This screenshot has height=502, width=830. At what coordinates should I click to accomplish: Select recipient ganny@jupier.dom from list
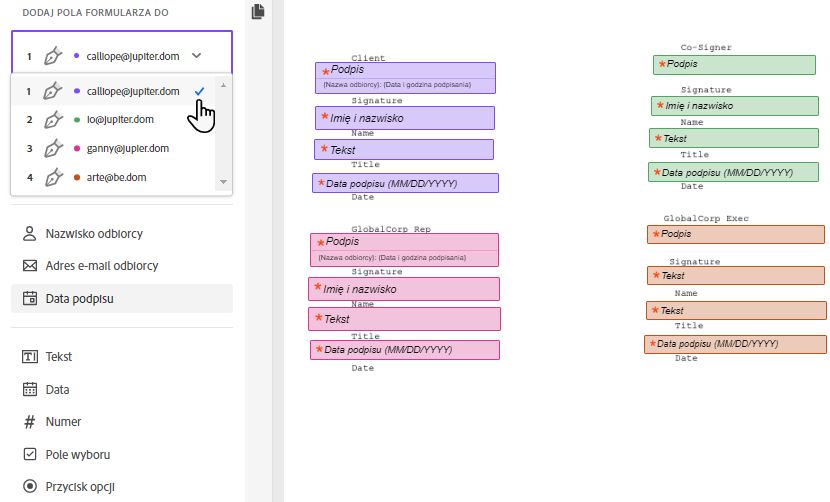120,149
